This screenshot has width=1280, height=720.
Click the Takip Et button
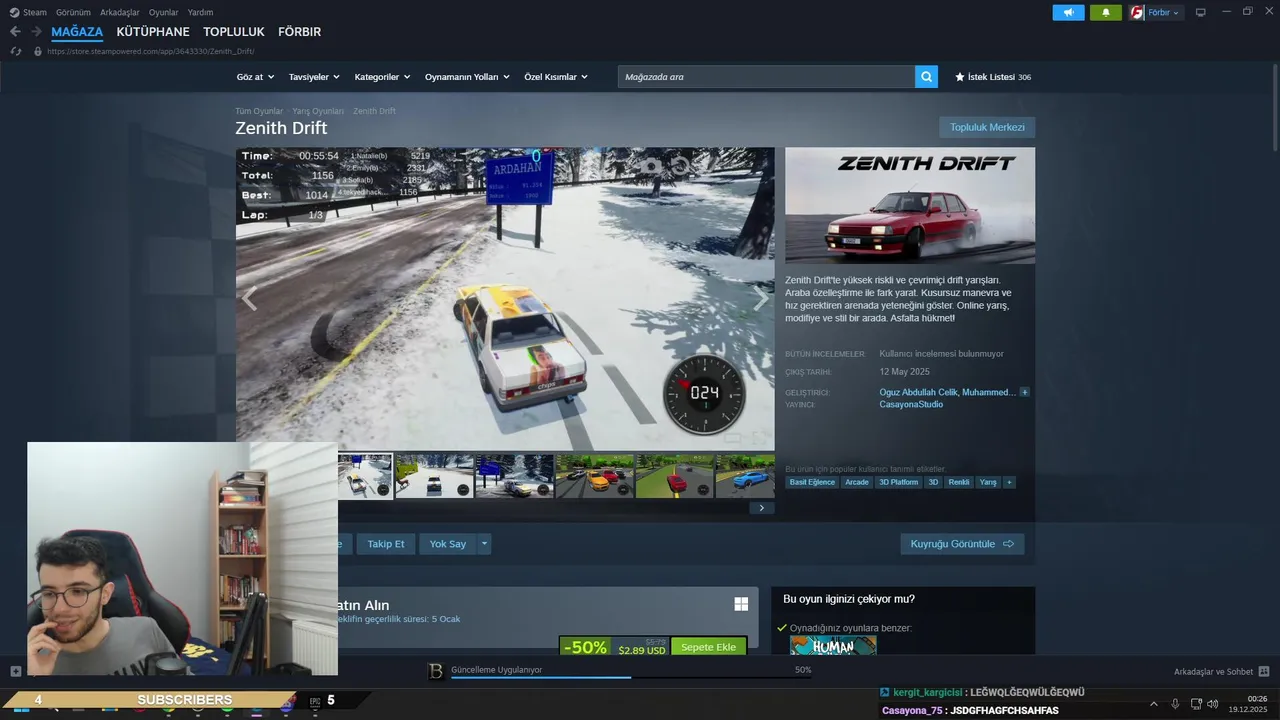(386, 544)
